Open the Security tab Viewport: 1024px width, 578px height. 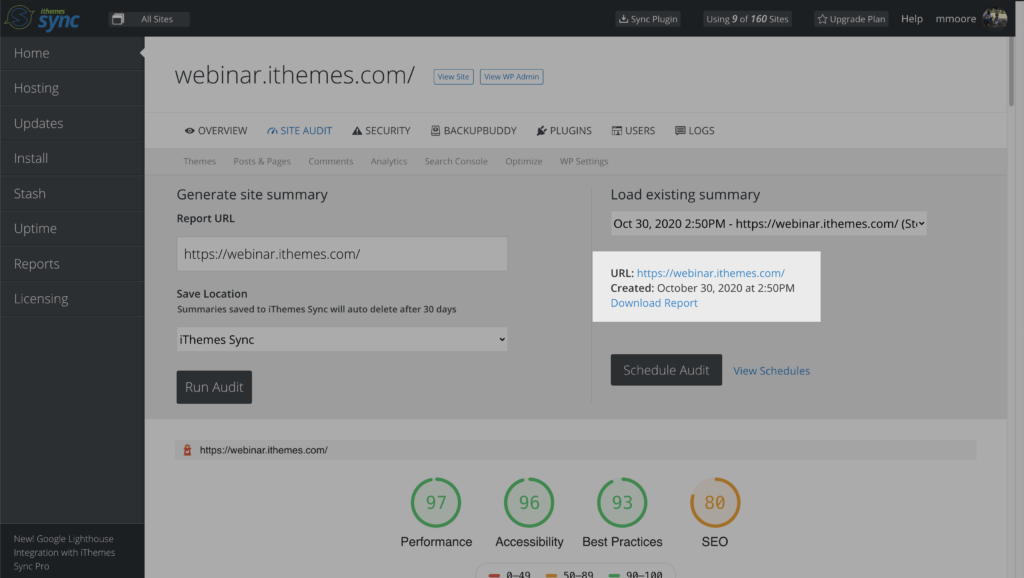pyautogui.click(x=381, y=131)
